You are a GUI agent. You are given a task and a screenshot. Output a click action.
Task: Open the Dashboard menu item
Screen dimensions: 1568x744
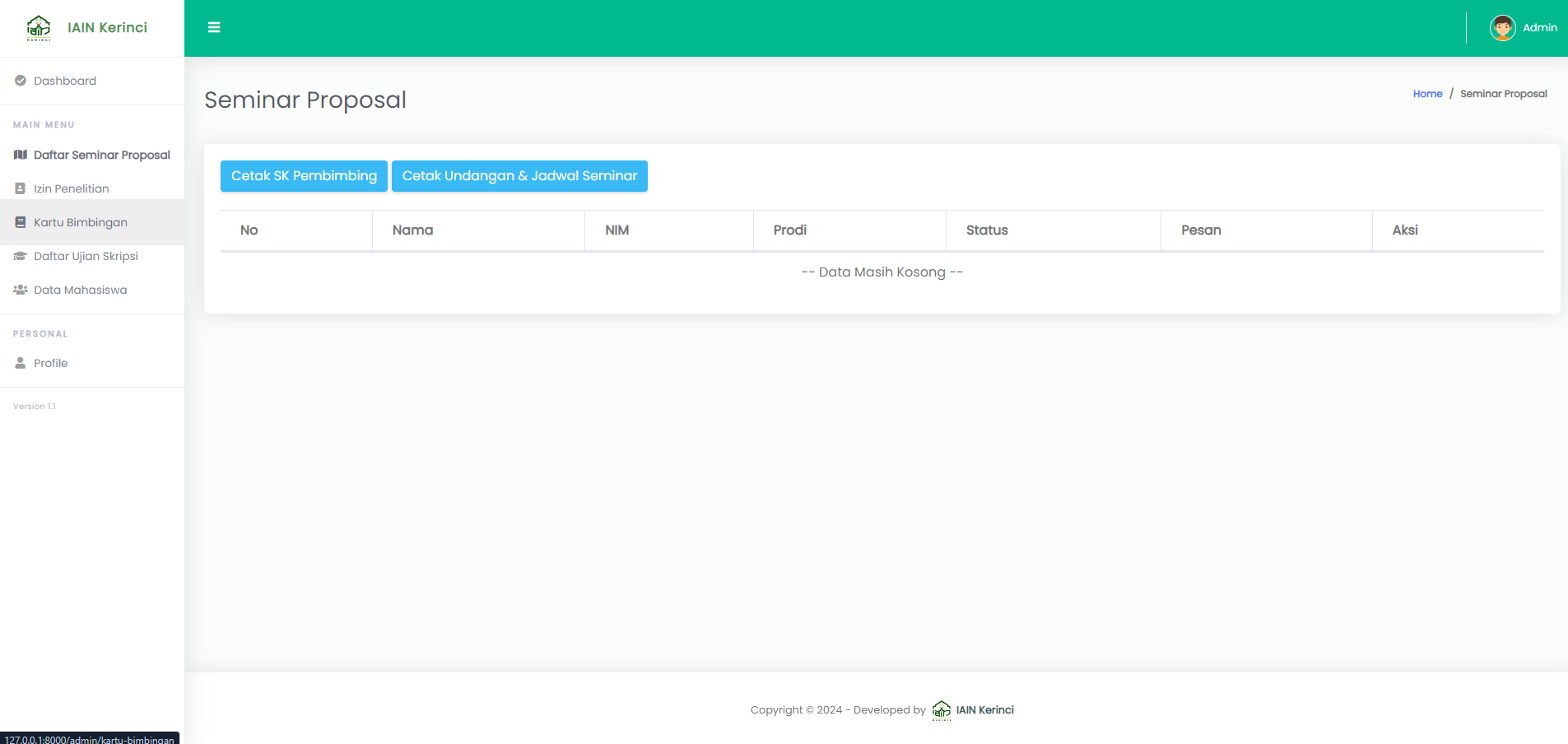tap(92, 81)
